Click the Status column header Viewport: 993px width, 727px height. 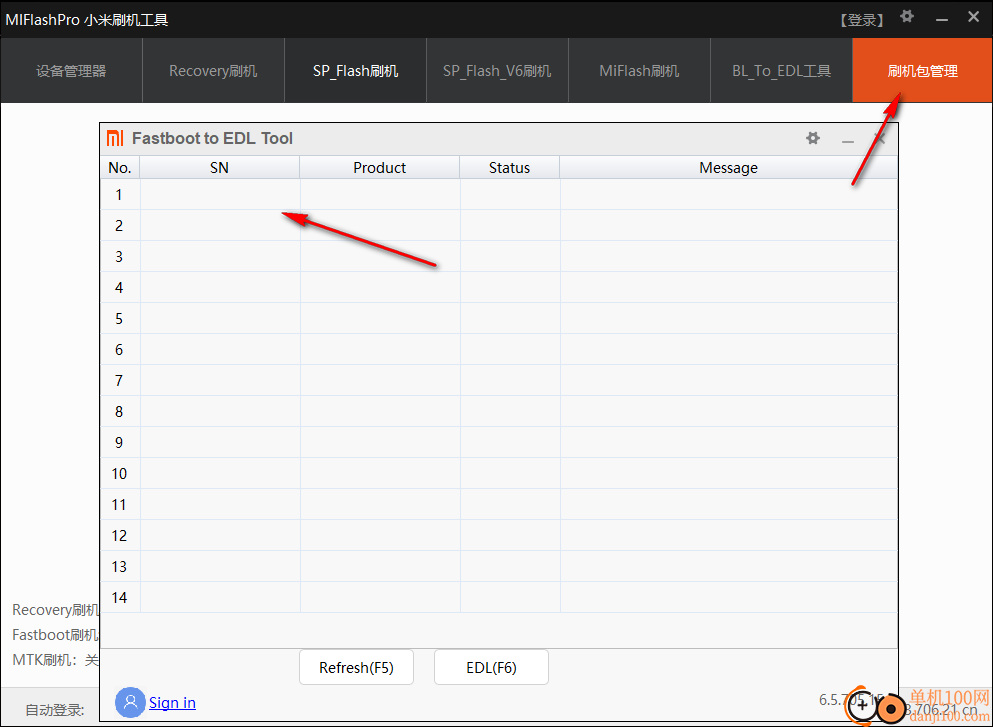click(x=509, y=167)
